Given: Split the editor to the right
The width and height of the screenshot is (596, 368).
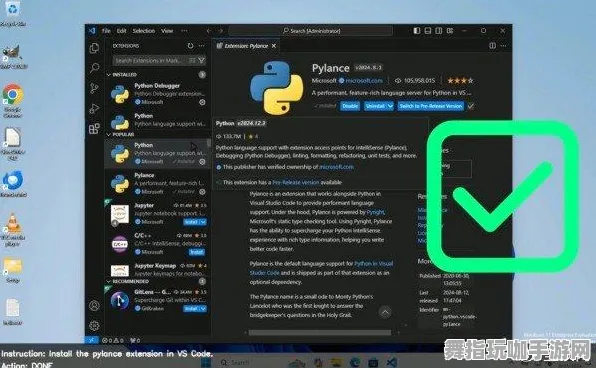Looking at the screenshot, I should pyautogui.click(x=493, y=46).
